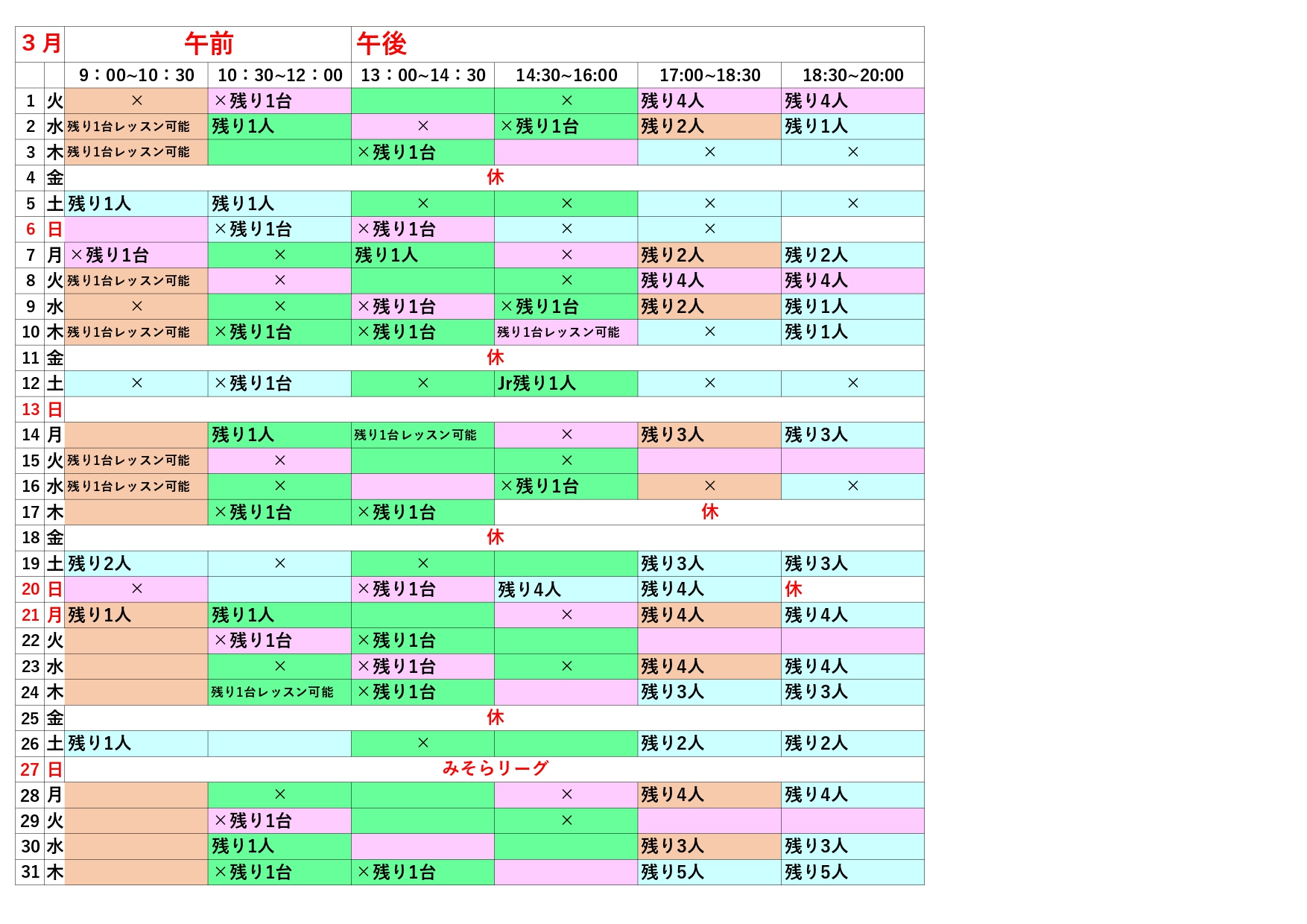Click red "休" in 18:30~20:00 on the 20th
Viewport: 1307px width, 924px height.
tap(794, 589)
